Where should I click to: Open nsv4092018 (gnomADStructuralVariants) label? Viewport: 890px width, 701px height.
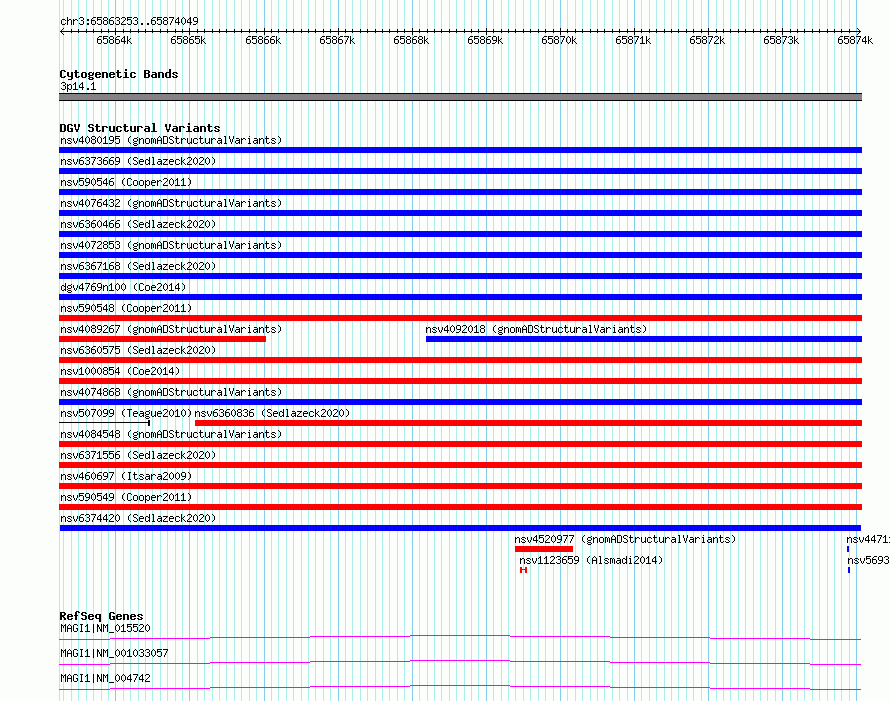click(x=536, y=329)
